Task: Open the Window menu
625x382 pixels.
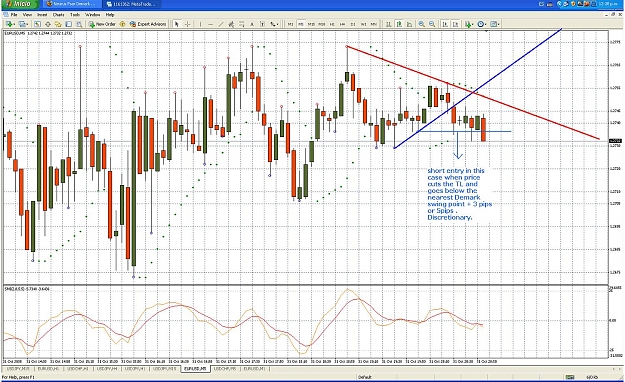Action: (92, 15)
